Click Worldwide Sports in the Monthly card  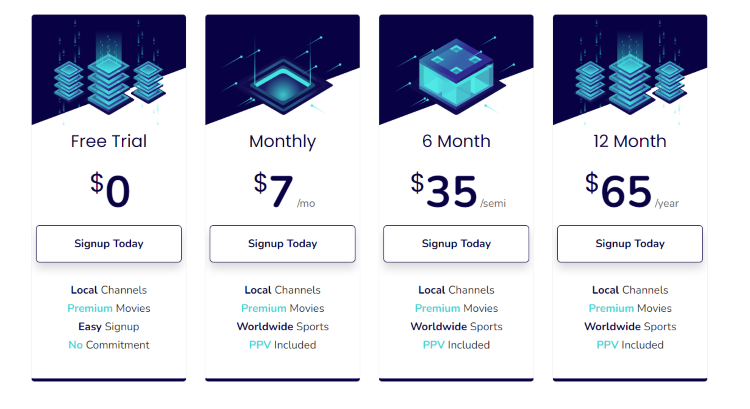click(x=283, y=327)
